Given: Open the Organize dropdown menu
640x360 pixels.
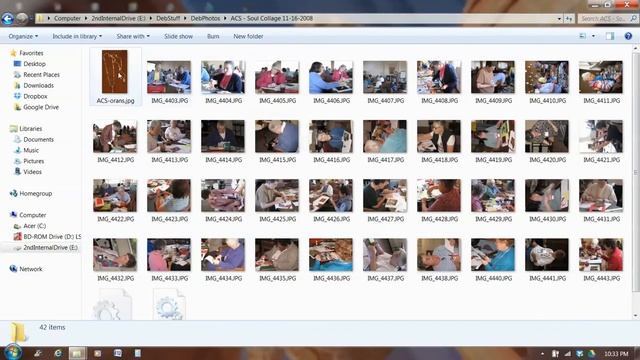Looking at the screenshot, I should click(23, 36).
